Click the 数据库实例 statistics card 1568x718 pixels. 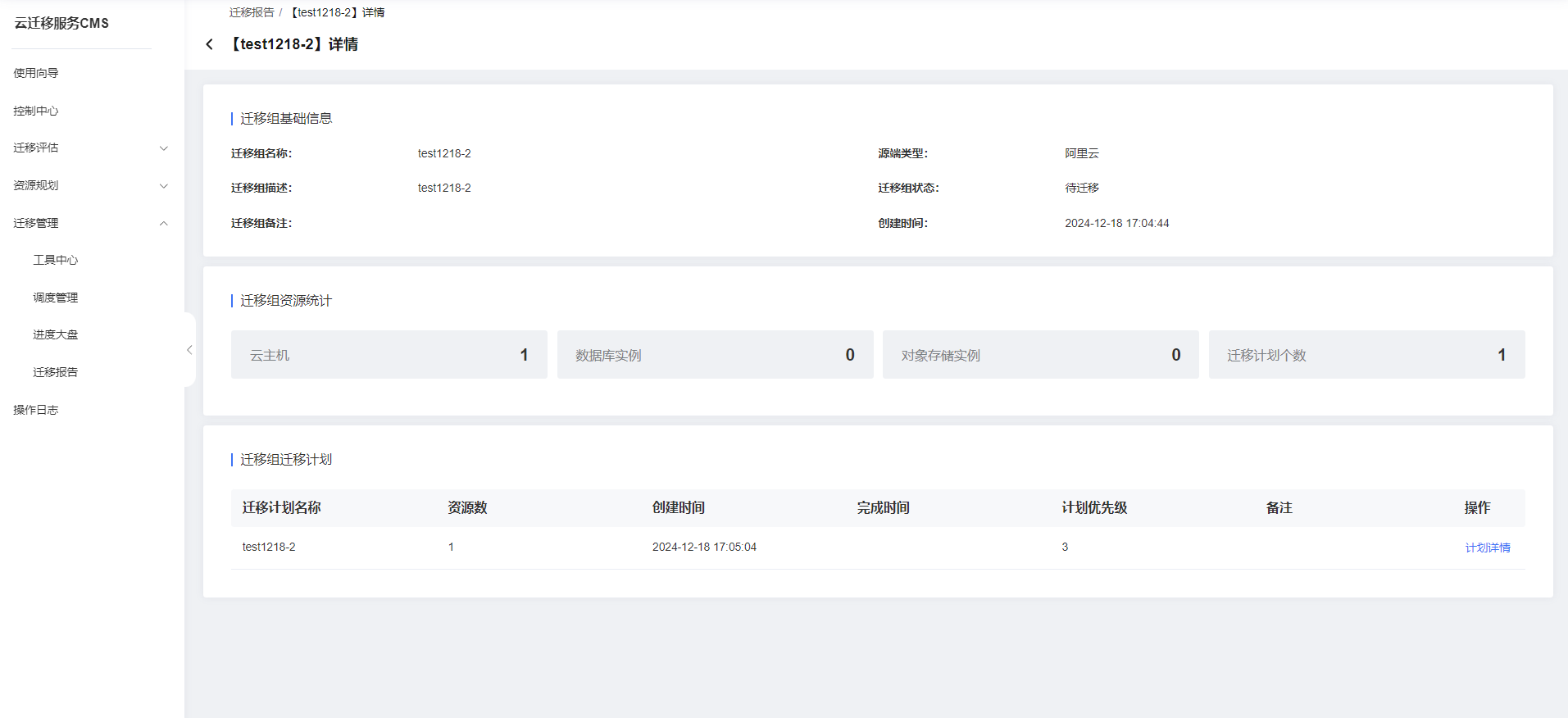point(715,355)
